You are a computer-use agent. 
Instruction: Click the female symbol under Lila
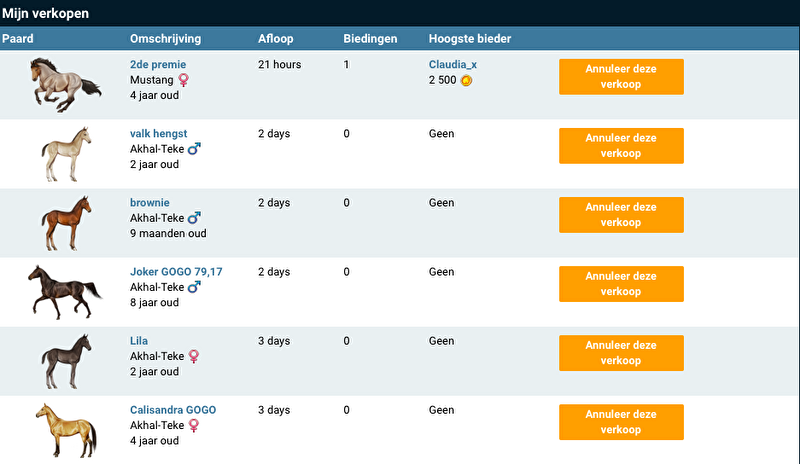(194, 356)
